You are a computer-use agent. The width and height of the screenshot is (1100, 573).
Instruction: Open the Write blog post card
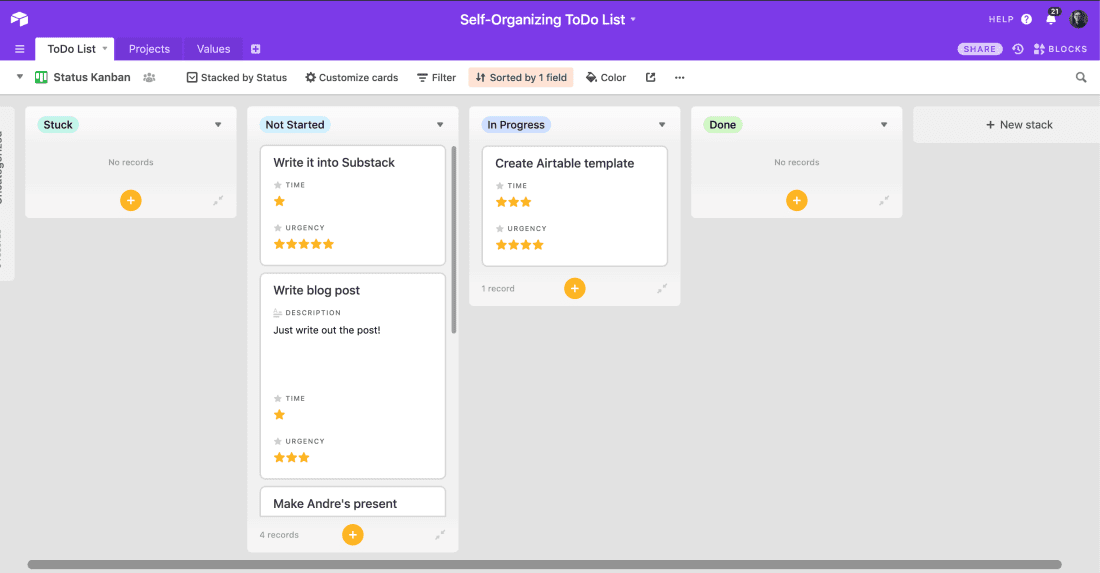point(353,376)
